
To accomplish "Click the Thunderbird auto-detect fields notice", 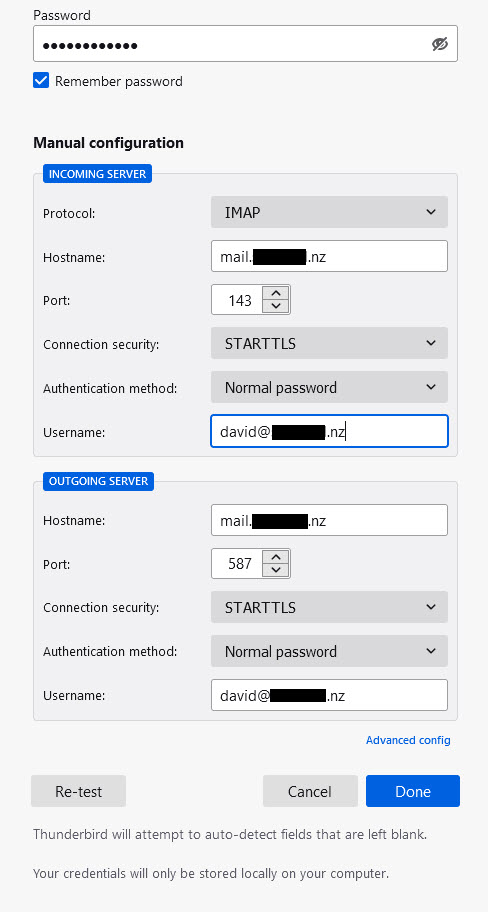I will point(230,835).
